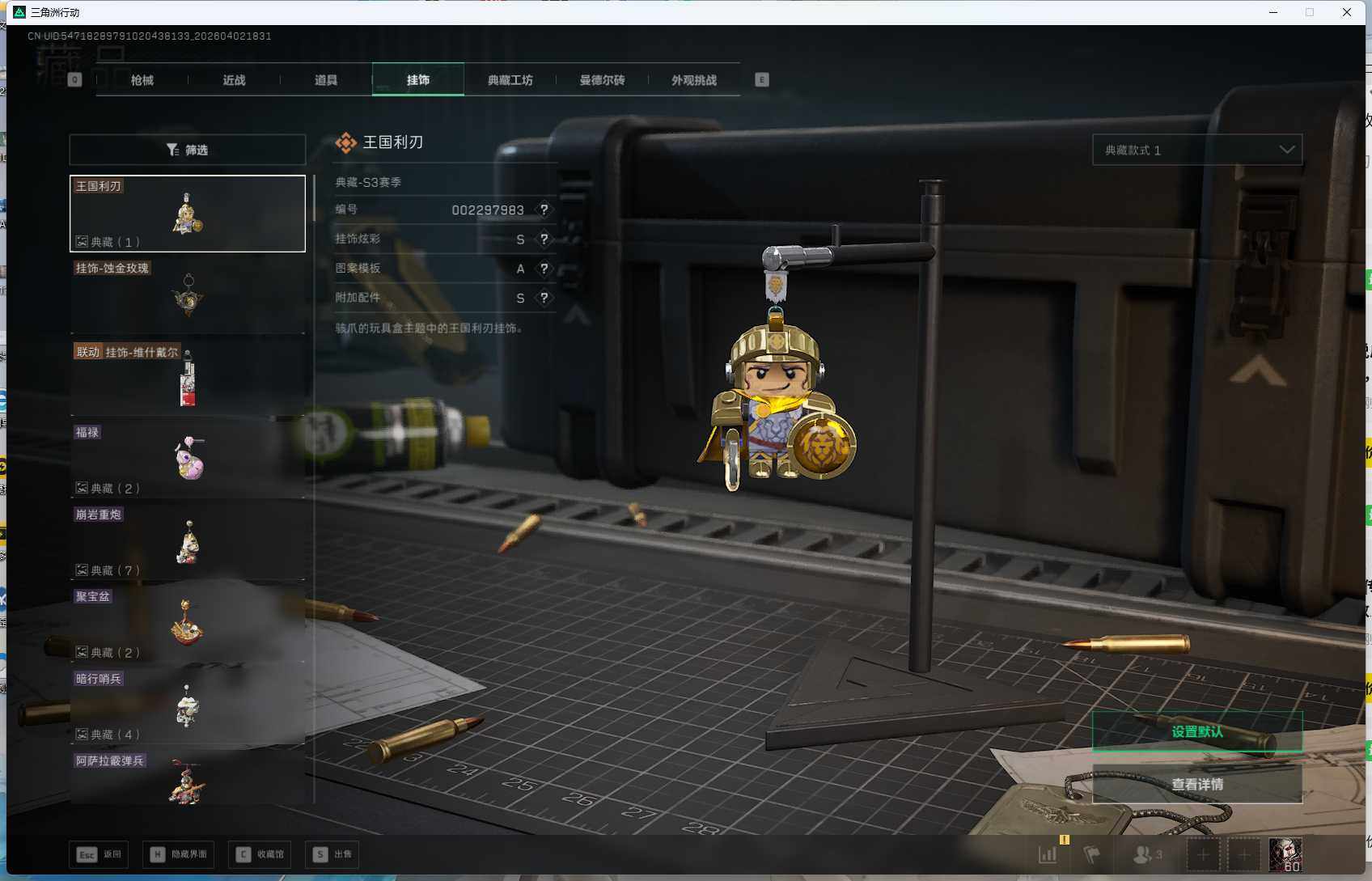This screenshot has width=1372, height=881.
Task: Click the 联动 tag on the 维什戴尔 row
Action: click(x=88, y=352)
